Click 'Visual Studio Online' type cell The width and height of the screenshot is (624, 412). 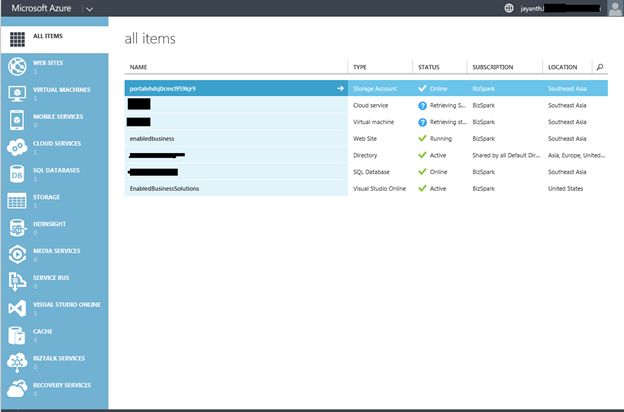point(379,188)
